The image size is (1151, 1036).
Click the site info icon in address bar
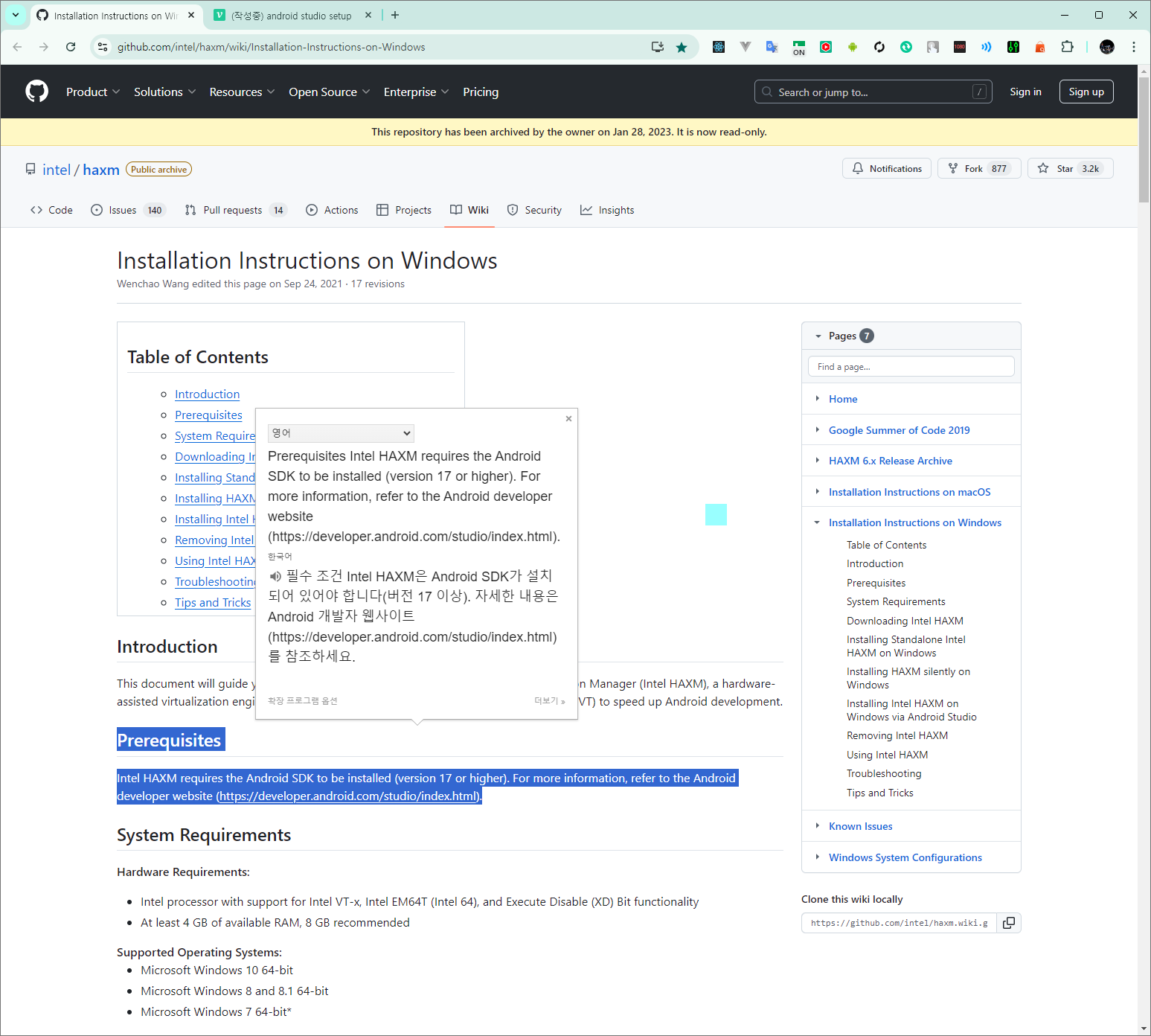coord(103,47)
